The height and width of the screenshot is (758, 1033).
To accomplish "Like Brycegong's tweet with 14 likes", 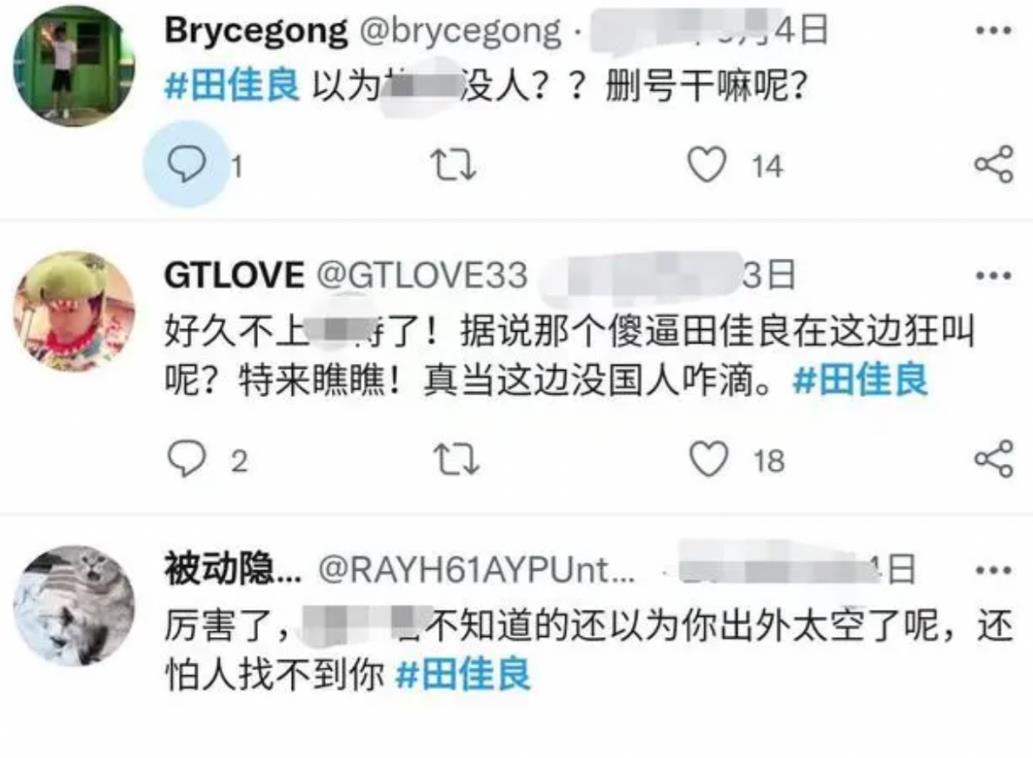I will click(x=707, y=165).
